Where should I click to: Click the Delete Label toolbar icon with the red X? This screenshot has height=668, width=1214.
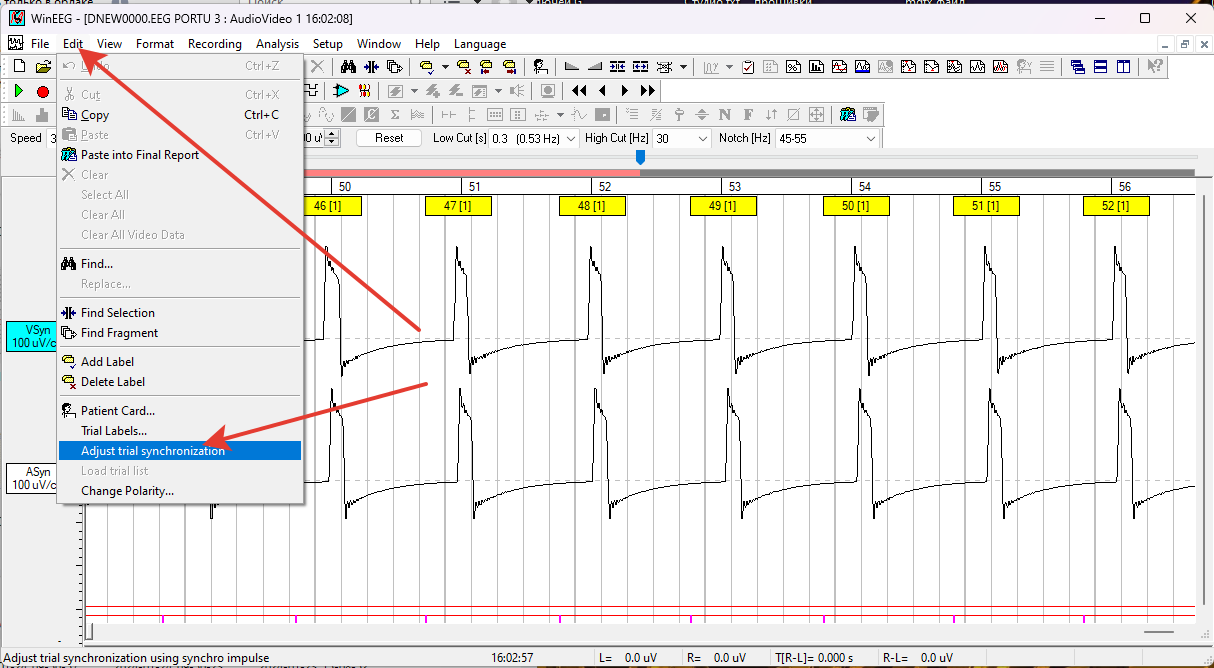click(464, 67)
